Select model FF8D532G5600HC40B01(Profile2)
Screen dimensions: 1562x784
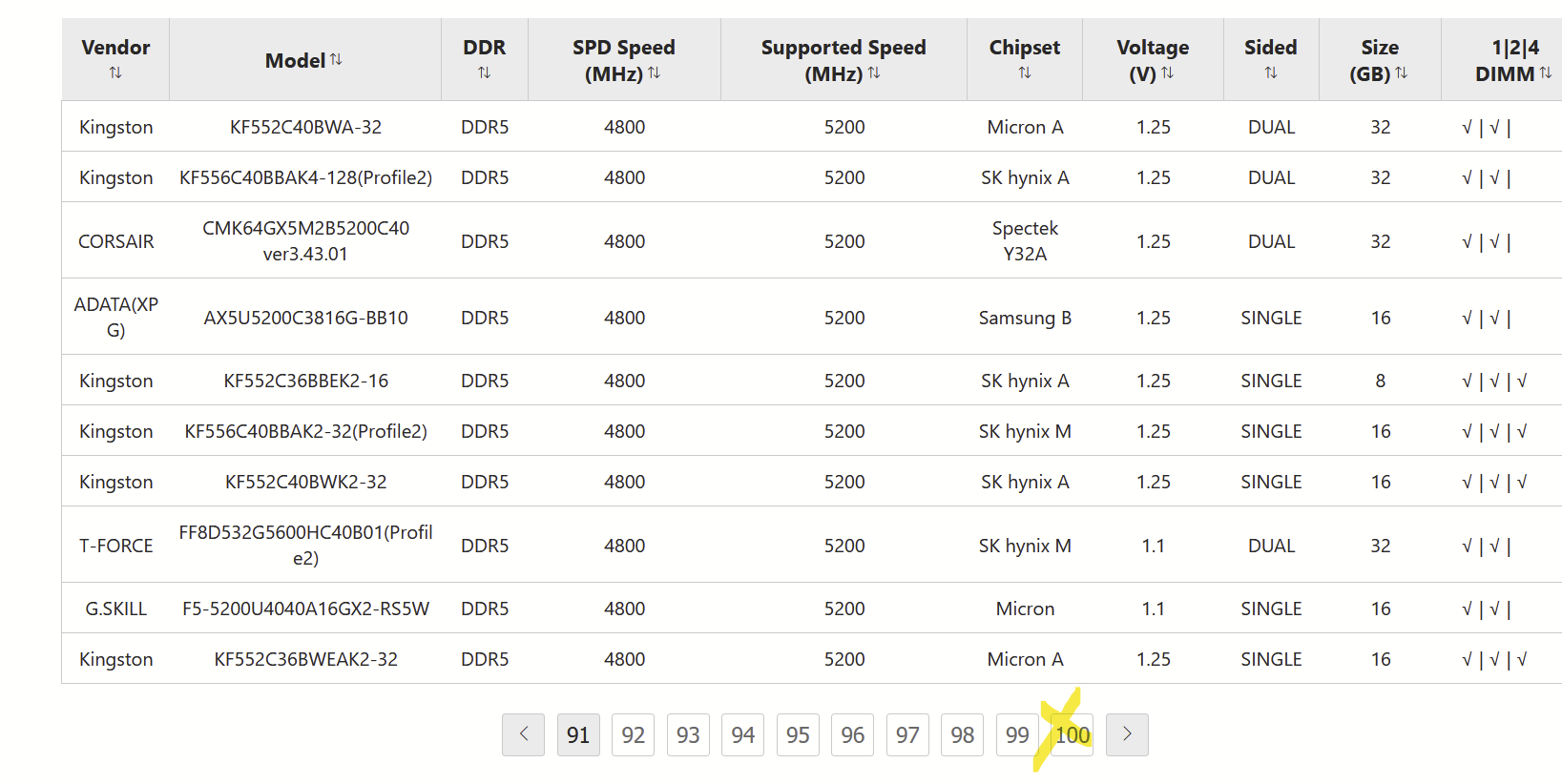(305, 545)
